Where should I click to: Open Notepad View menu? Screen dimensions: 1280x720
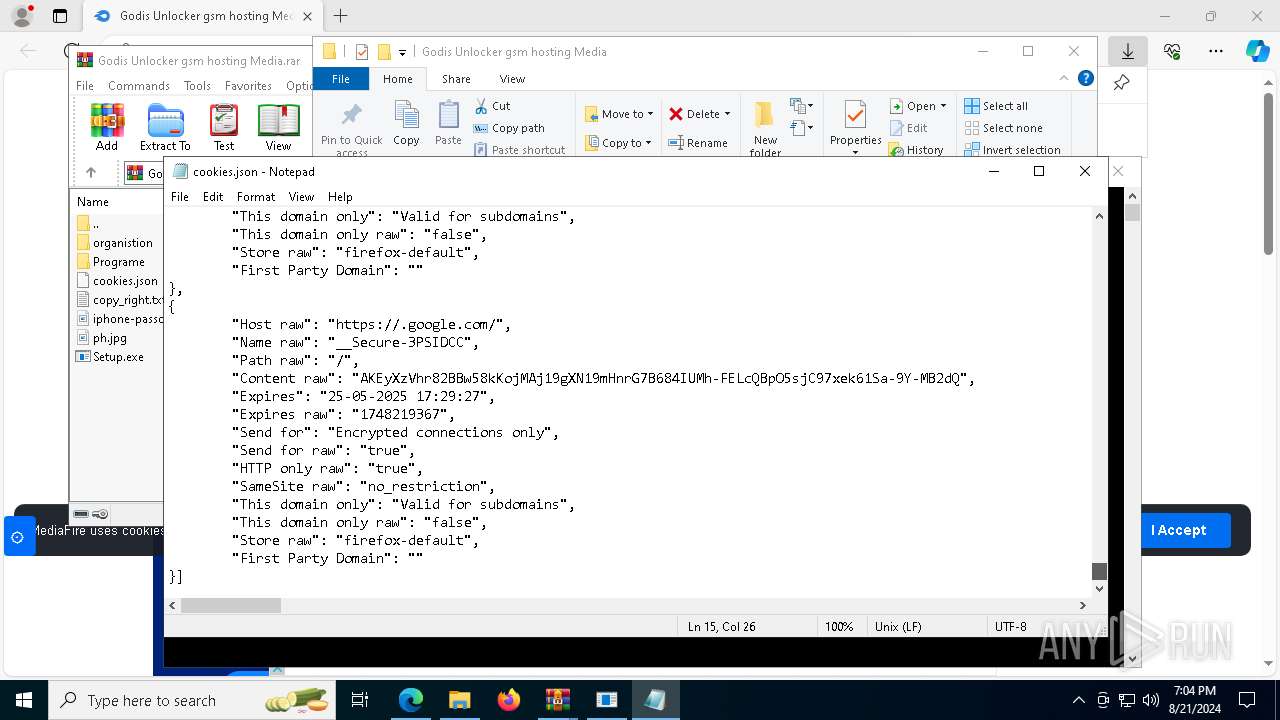(x=301, y=197)
